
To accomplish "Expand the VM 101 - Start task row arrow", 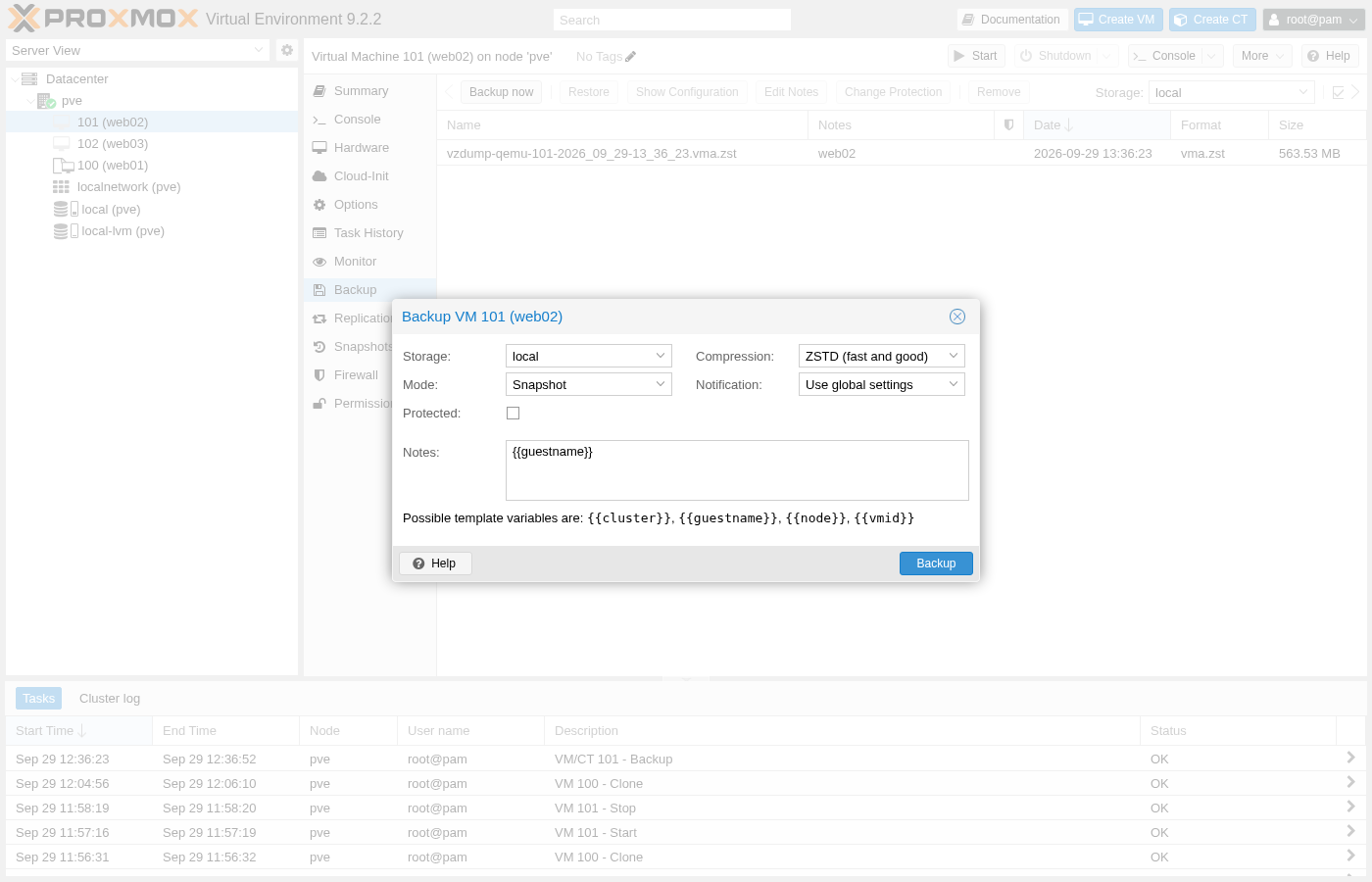I will point(1350,831).
